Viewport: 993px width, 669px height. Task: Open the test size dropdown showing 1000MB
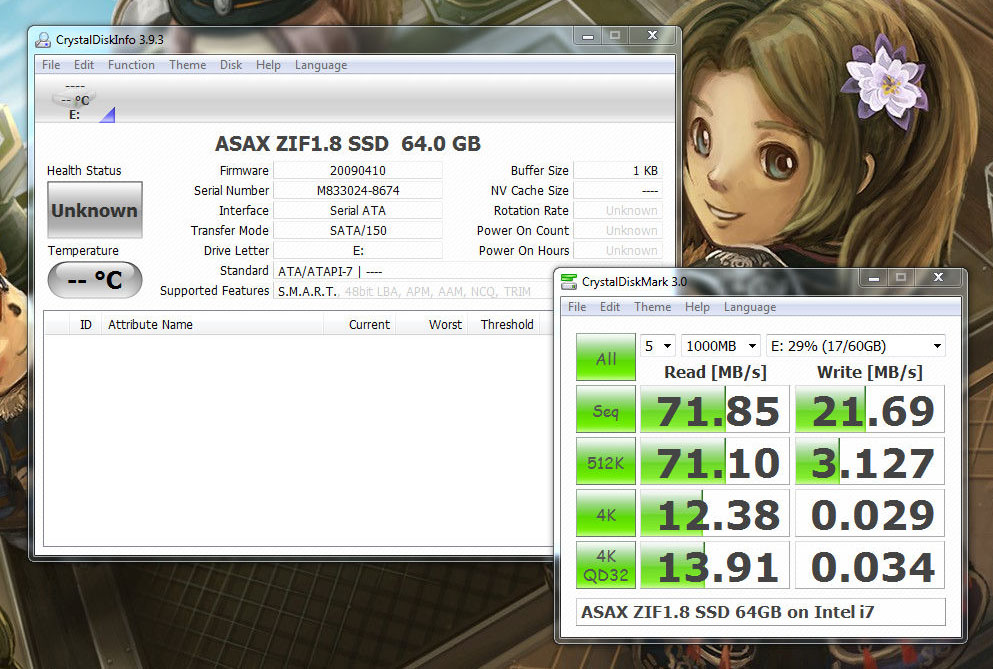coord(720,346)
